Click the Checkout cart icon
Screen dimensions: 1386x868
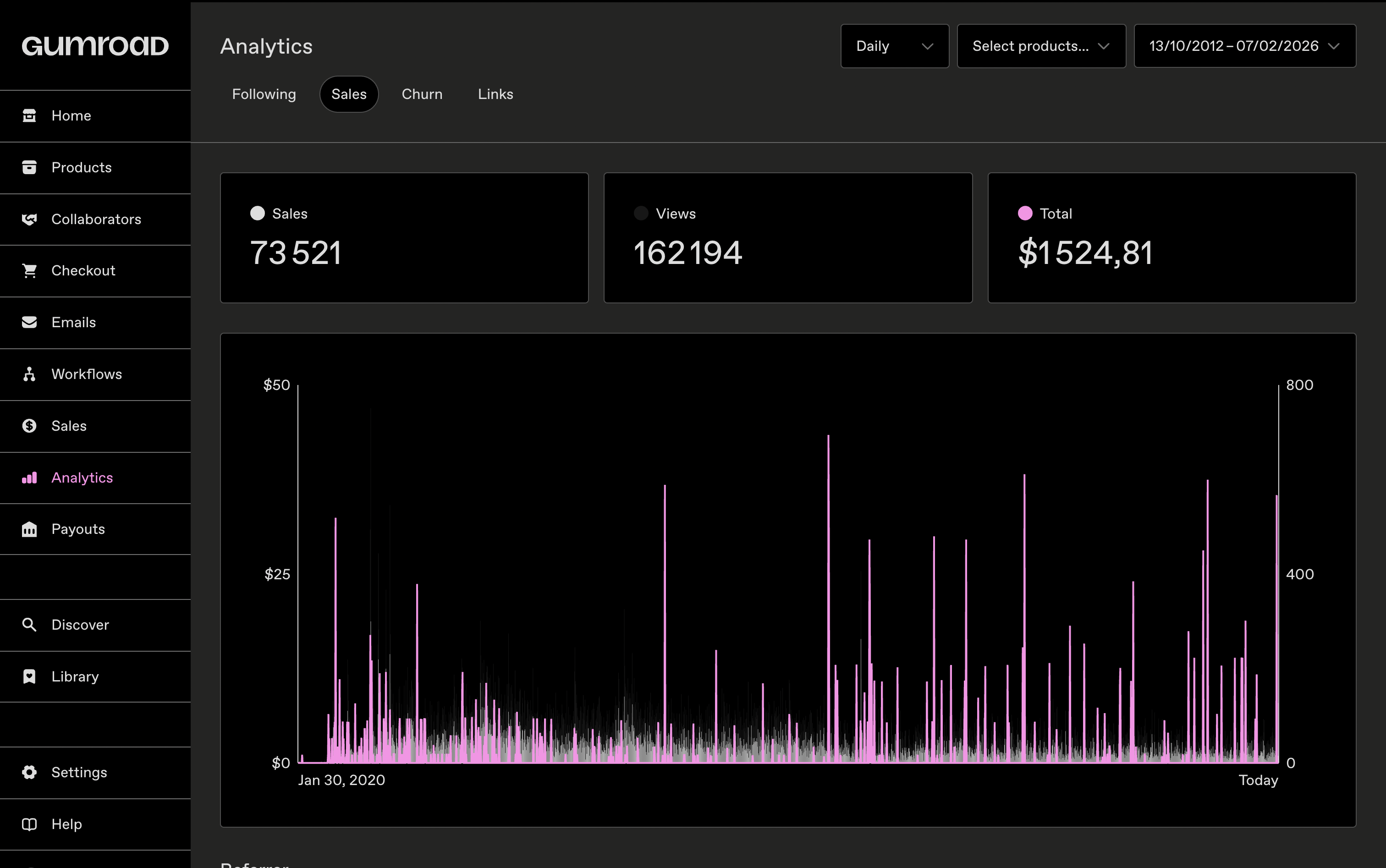pos(29,270)
